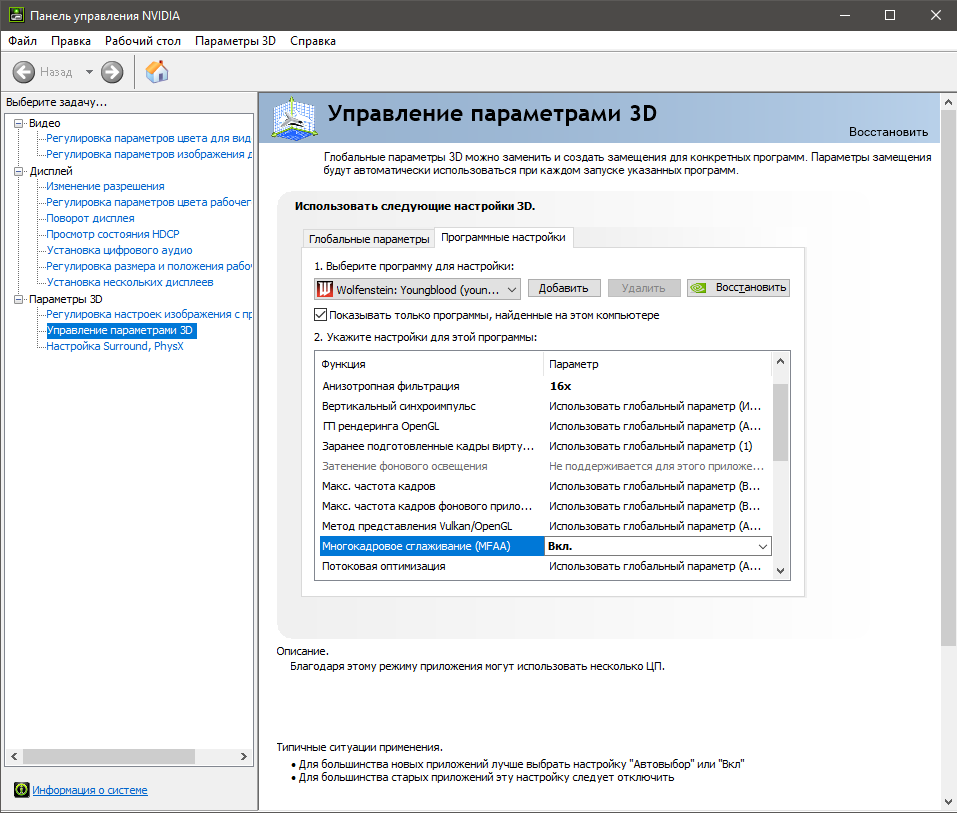Screen dimensions: 957x813
Task: Open the Файл menu
Action: coord(23,41)
